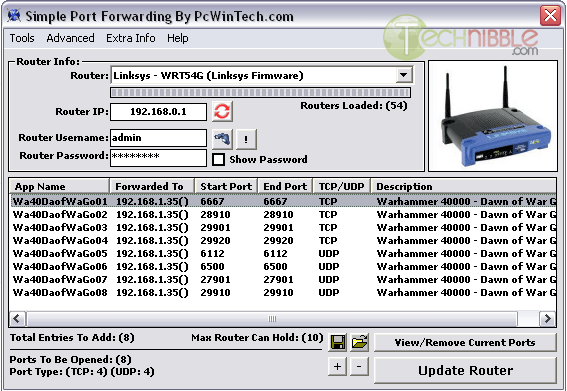This screenshot has height=391, width=567.
Task: Select the Wa40DaofWaGo03 row
Action: (x=283, y=228)
